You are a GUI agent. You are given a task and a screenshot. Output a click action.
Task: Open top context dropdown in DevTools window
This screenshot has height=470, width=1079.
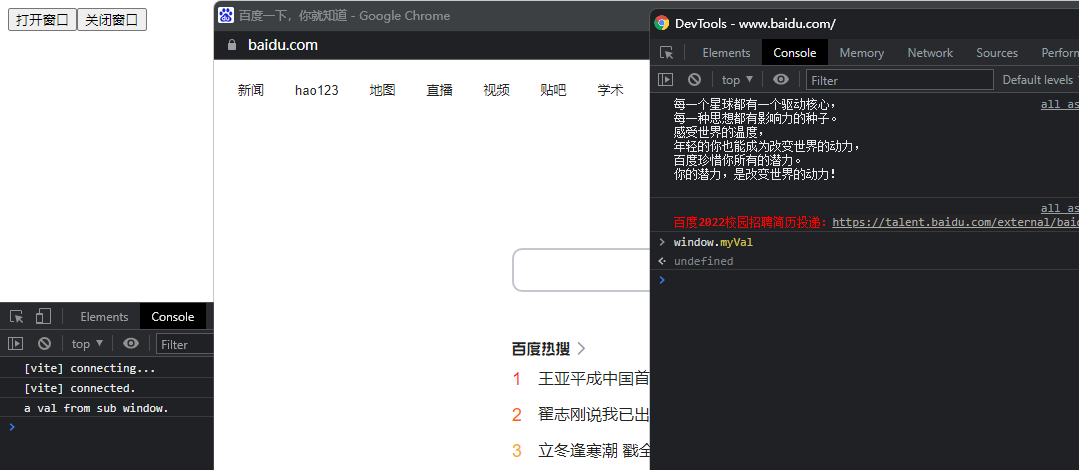click(x=737, y=80)
